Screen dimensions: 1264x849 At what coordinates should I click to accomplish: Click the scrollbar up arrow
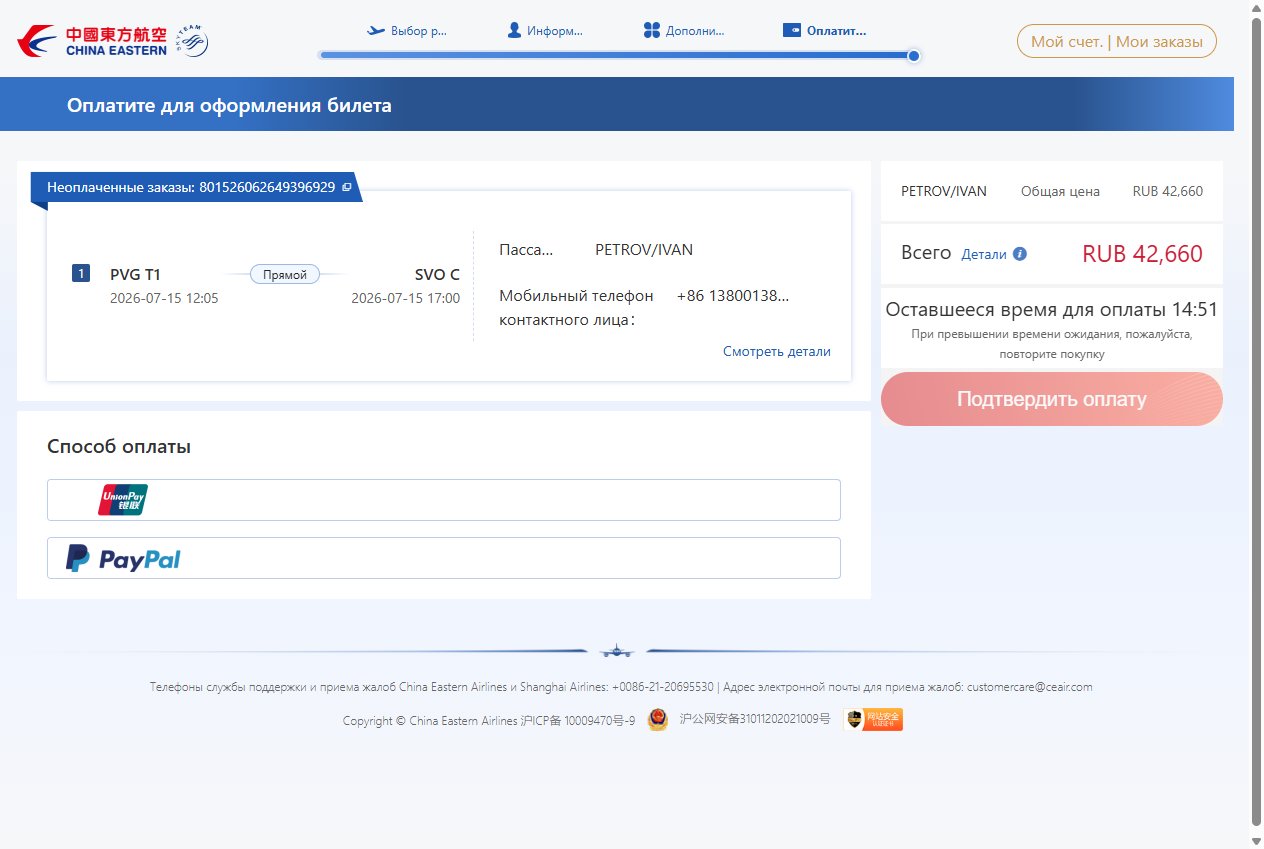click(x=1256, y=8)
